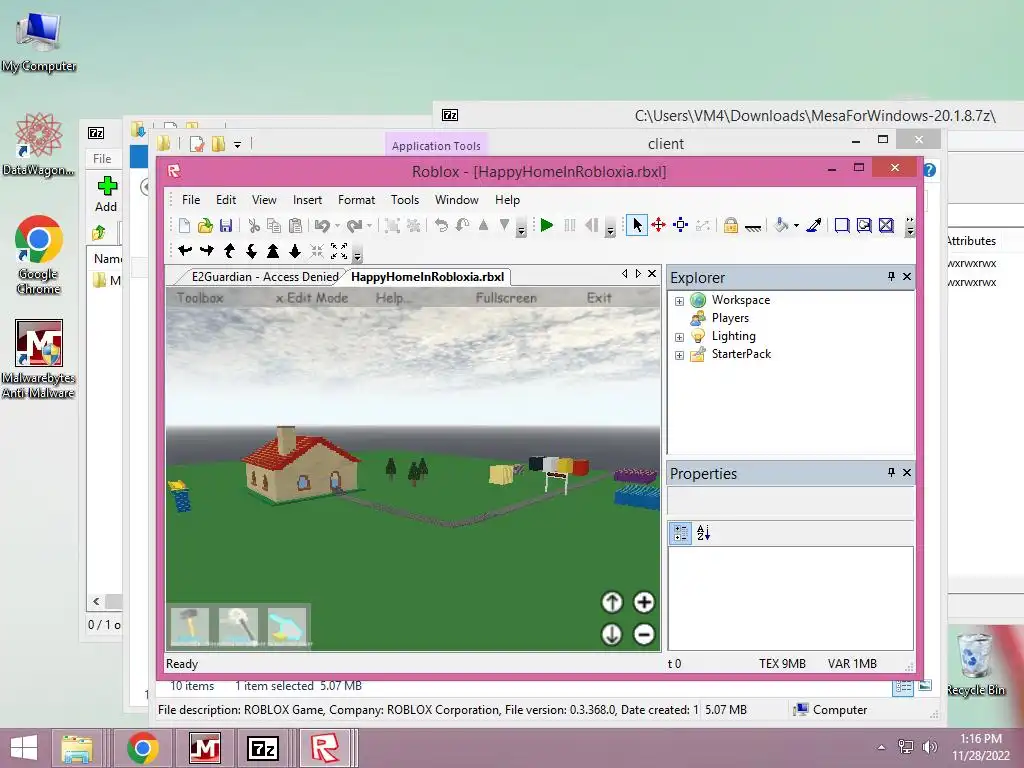Click the Pause simulation icon
The image size is (1024, 768).
[569, 225]
